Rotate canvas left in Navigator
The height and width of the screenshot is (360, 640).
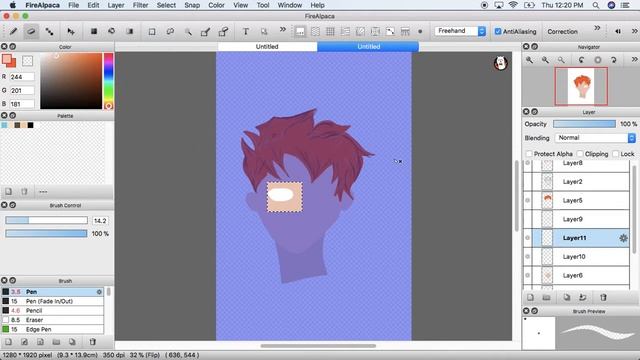tap(581, 60)
